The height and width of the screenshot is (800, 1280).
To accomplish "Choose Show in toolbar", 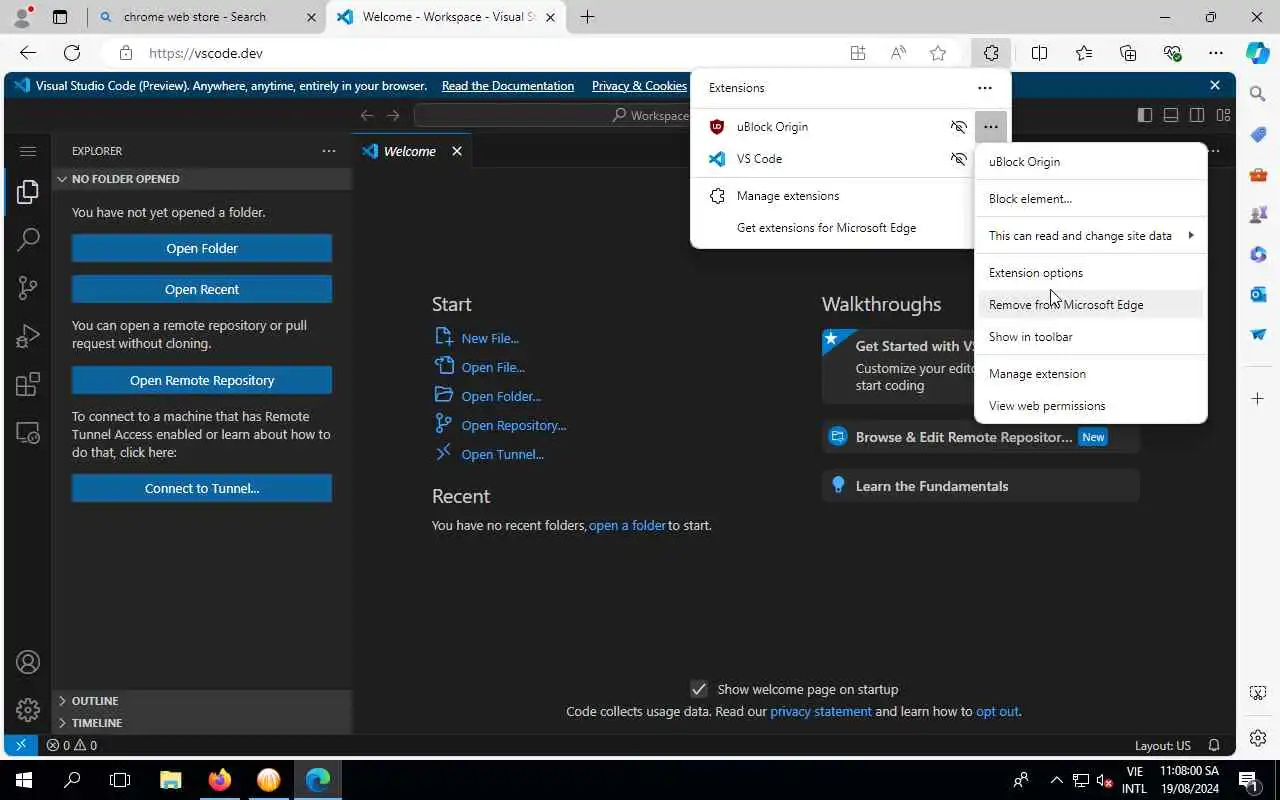I will 1091,337.
